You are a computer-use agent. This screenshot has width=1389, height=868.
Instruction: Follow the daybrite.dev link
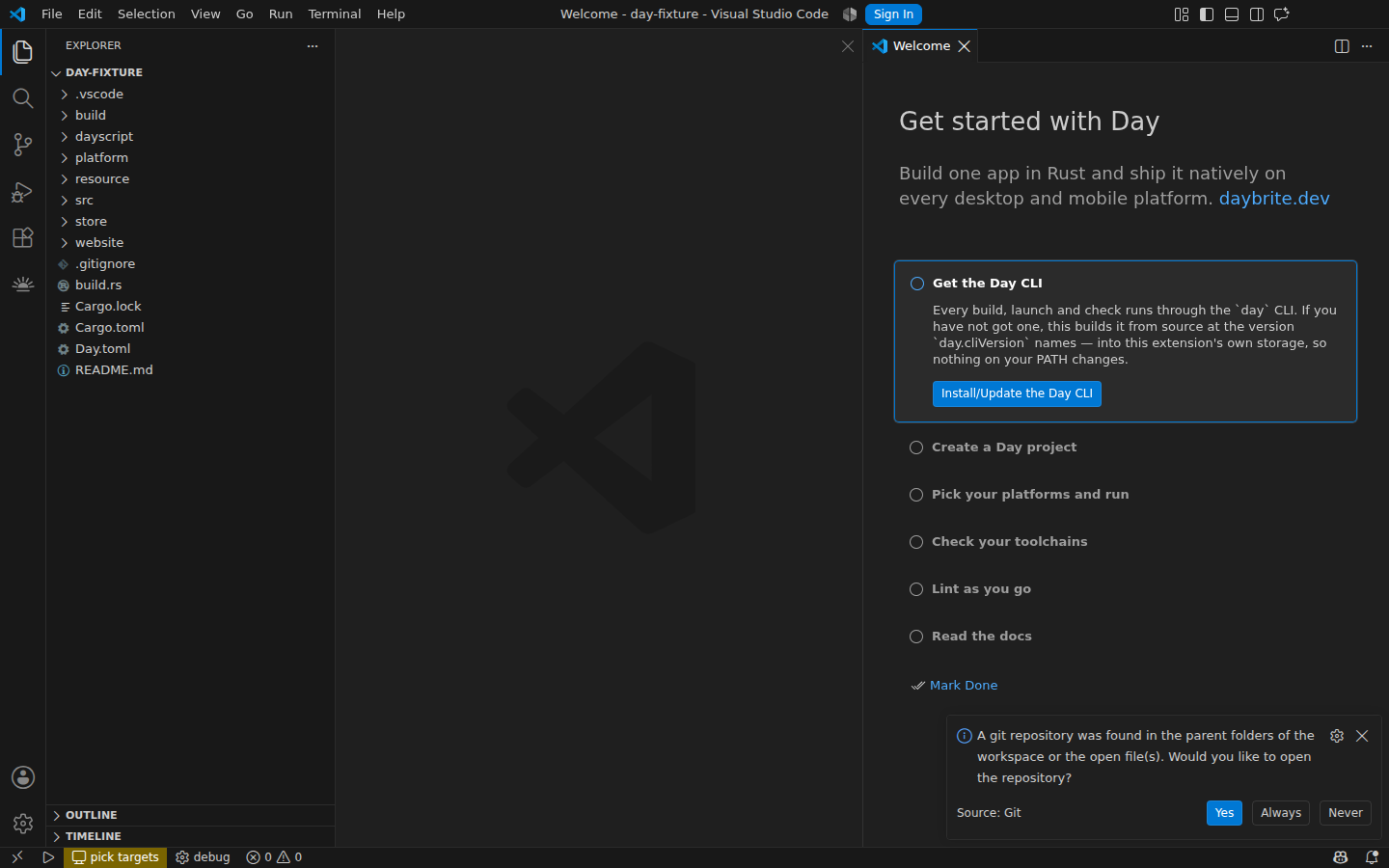coord(1274,199)
